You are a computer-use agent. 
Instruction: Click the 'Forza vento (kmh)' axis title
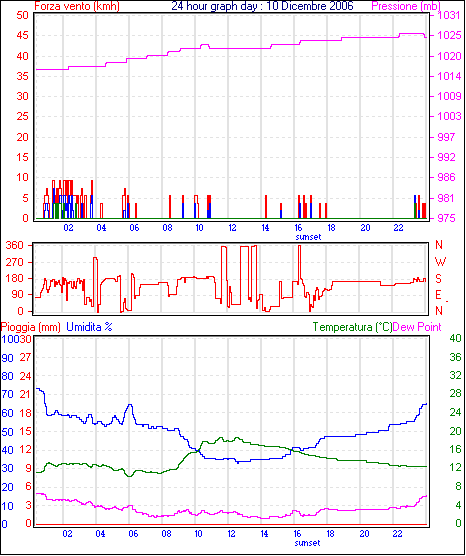tap(77, 6)
